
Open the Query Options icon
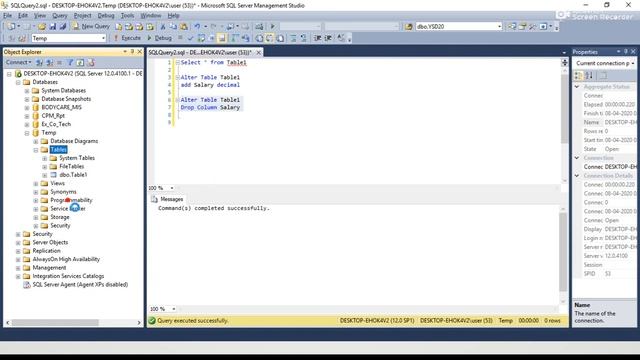[211, 38]
